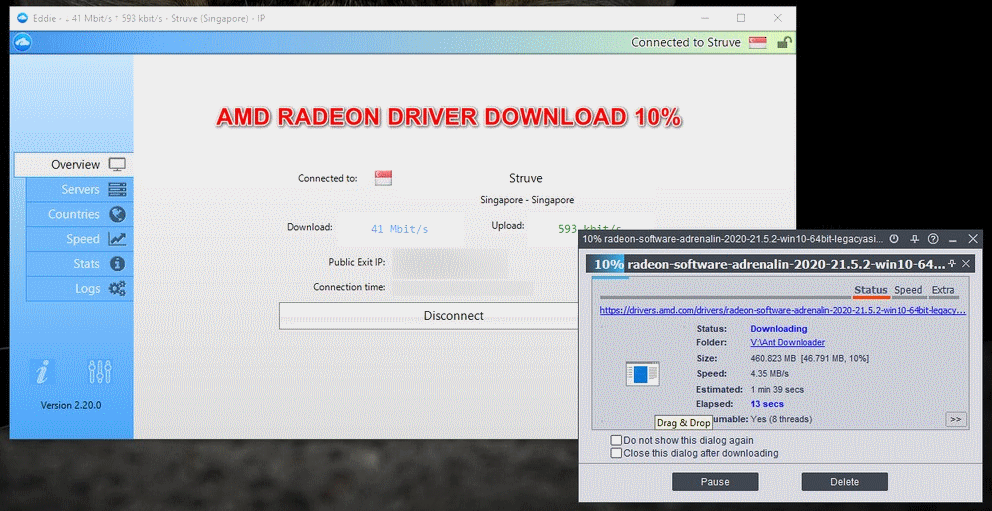Click the '4.35 MB/s' speed value

click(769, 373)
